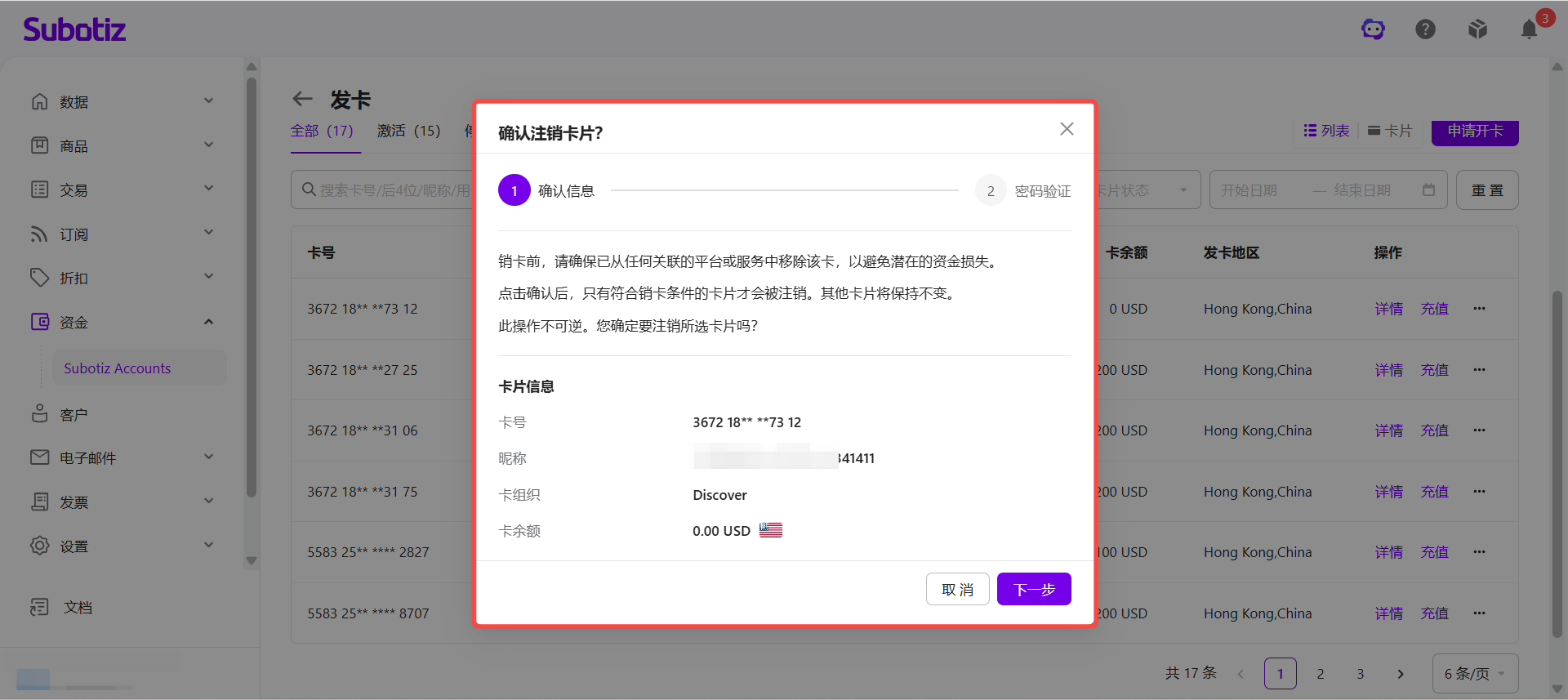This screenshot has height=700, width=1568.
Task: Select current page 1
Action: point(1281,674)
